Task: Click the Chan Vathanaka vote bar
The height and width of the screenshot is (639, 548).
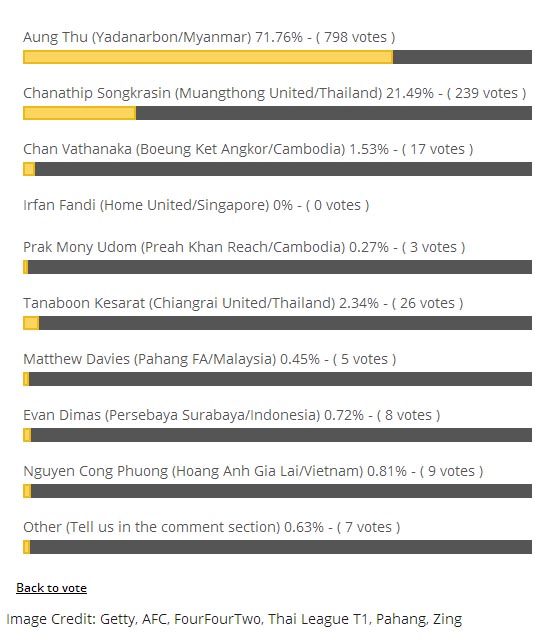Action: click(277, 169)
